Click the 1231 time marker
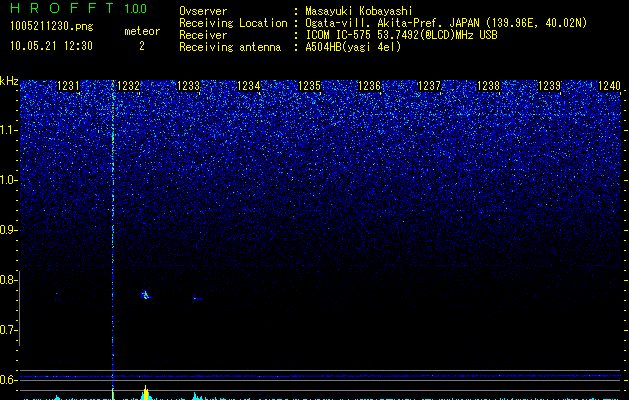The image size is (629, 400). click(x=68, y=86)
